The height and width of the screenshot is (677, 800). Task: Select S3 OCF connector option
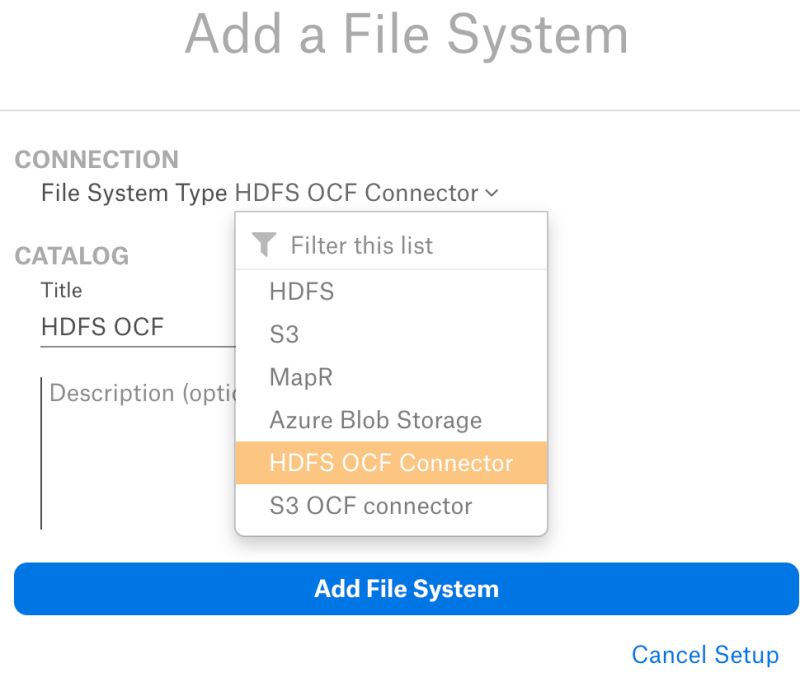coord(370,506)
